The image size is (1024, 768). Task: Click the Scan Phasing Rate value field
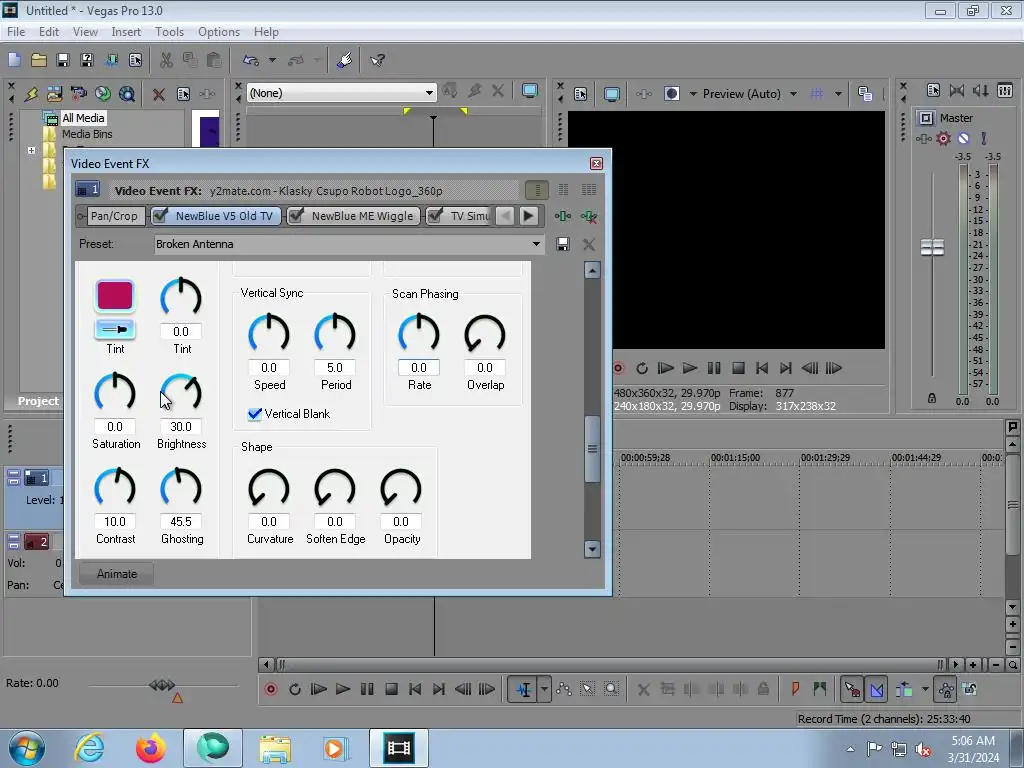(419, 368)
